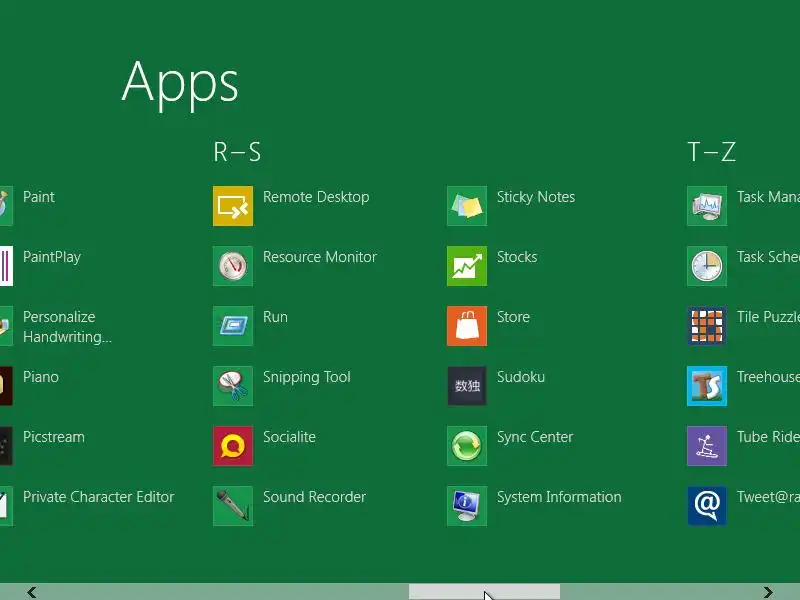Click the Tweet@rama label
The height and width of the screenshot is (600, 800).
[768, 497]
